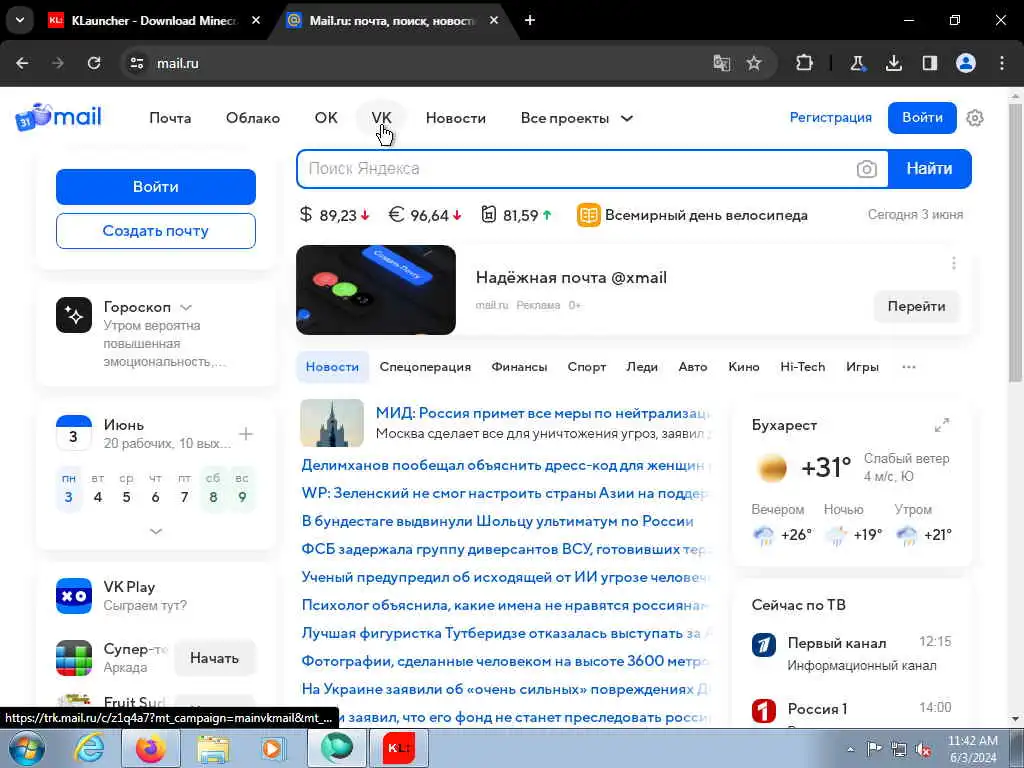The height and width of the screenshot is (768, 1024).
Task: Select the Спорт news tab
Action: (586, 367)
